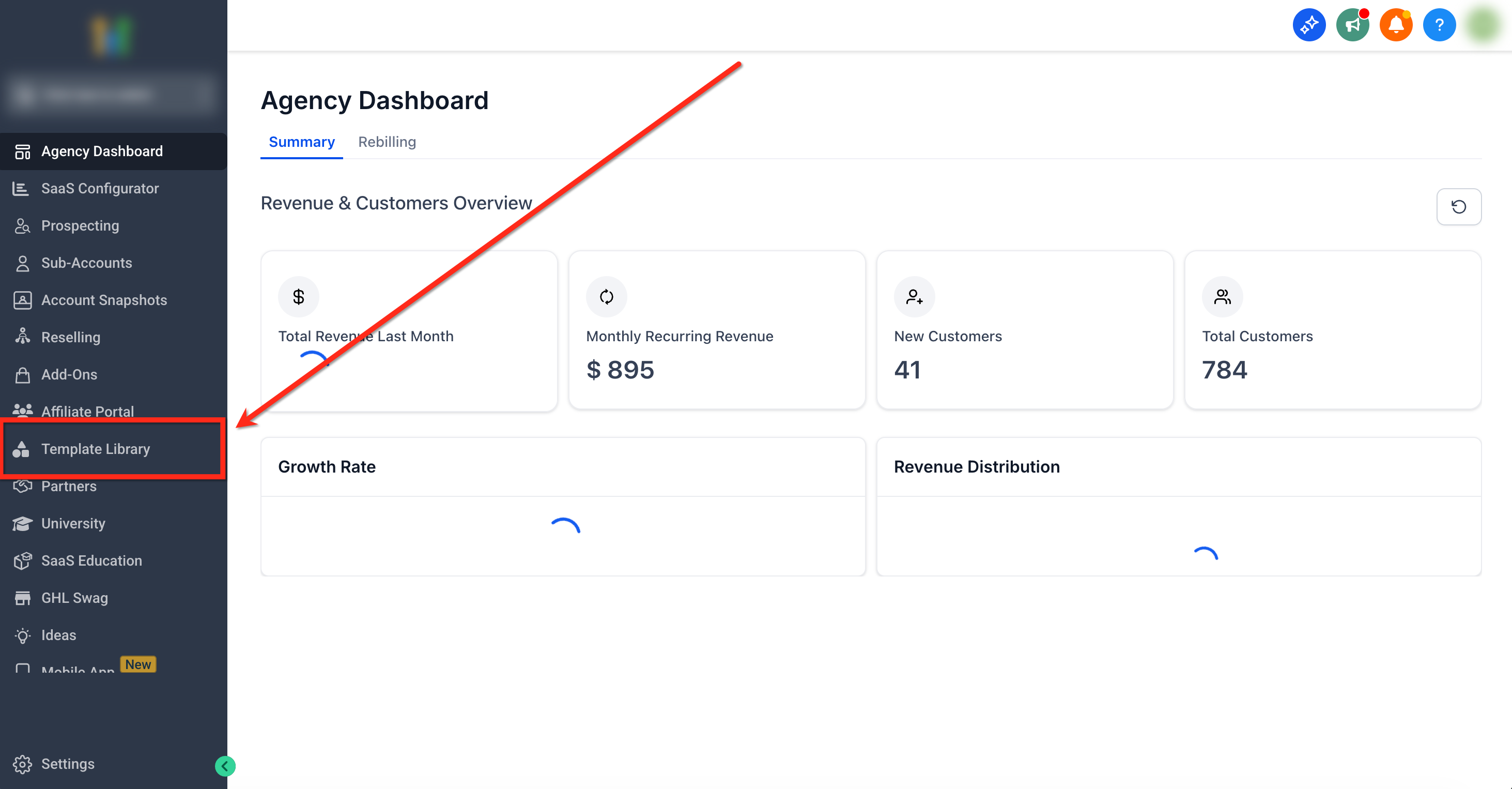Open Settings gear in sidebar

point(68,764)
